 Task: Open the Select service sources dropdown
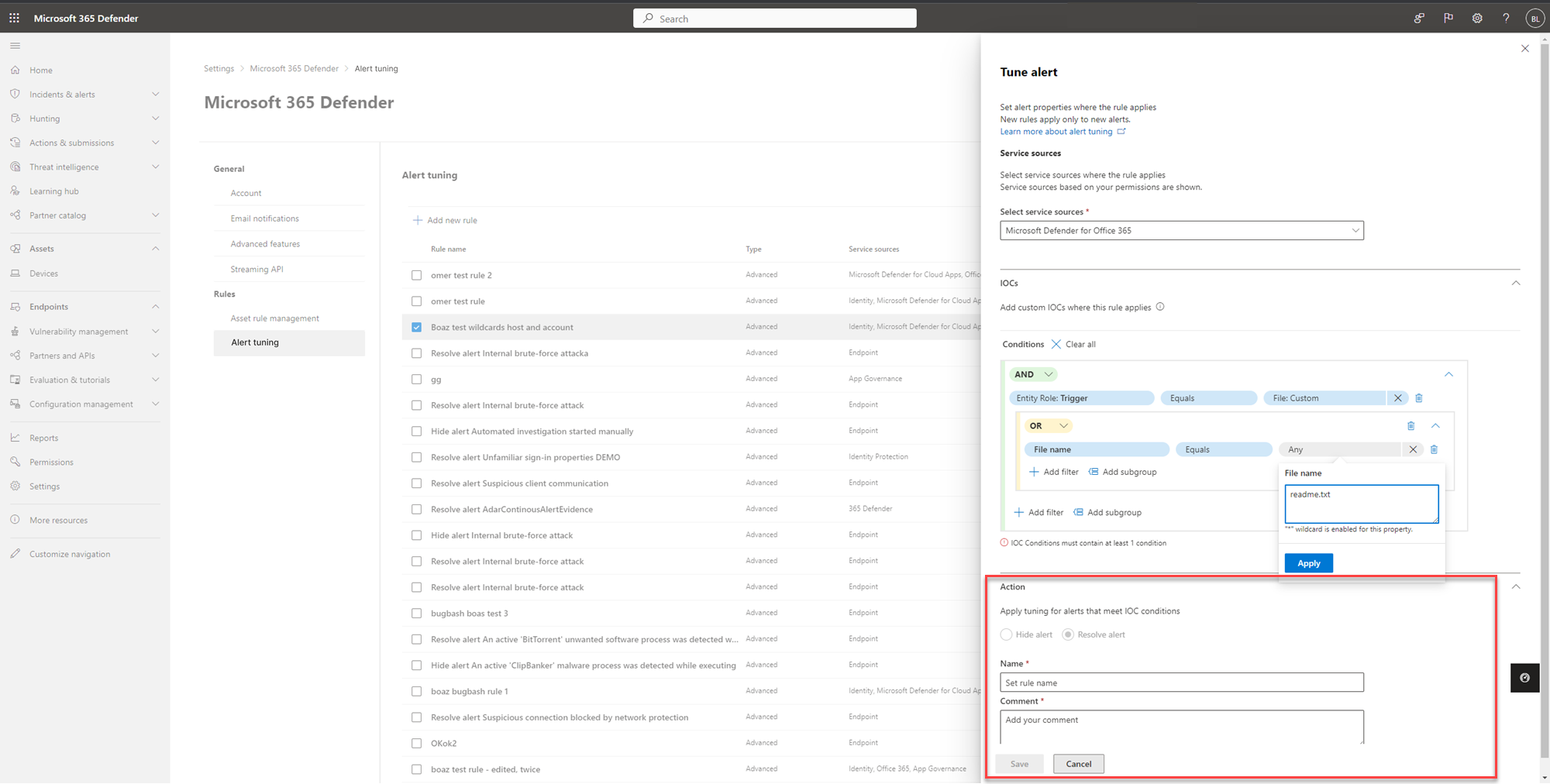[1181, 230]
